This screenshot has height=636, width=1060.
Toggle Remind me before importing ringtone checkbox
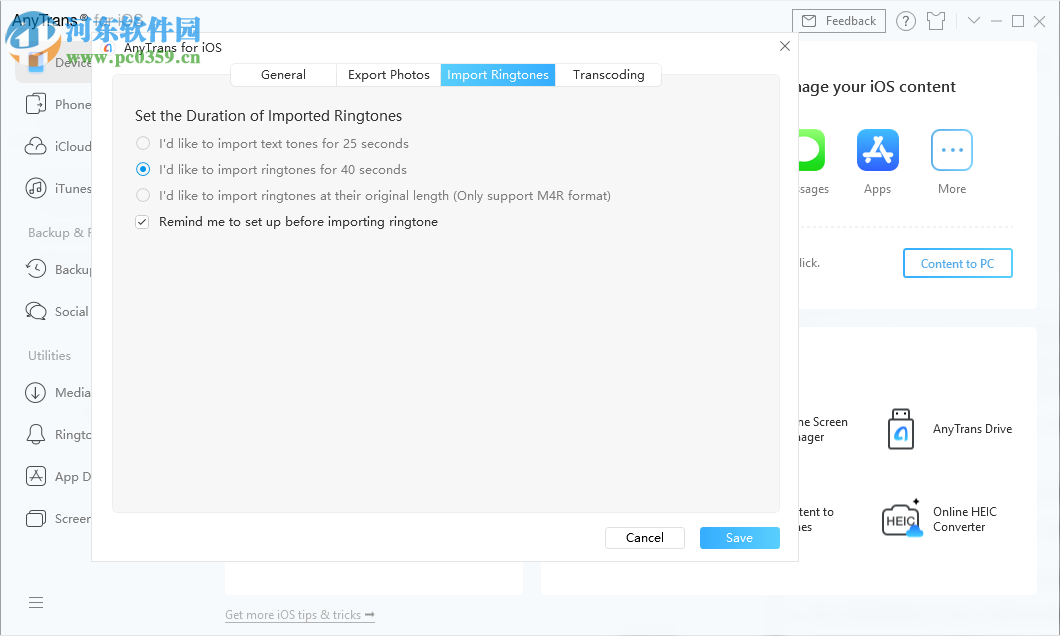(x=143, y=222)
